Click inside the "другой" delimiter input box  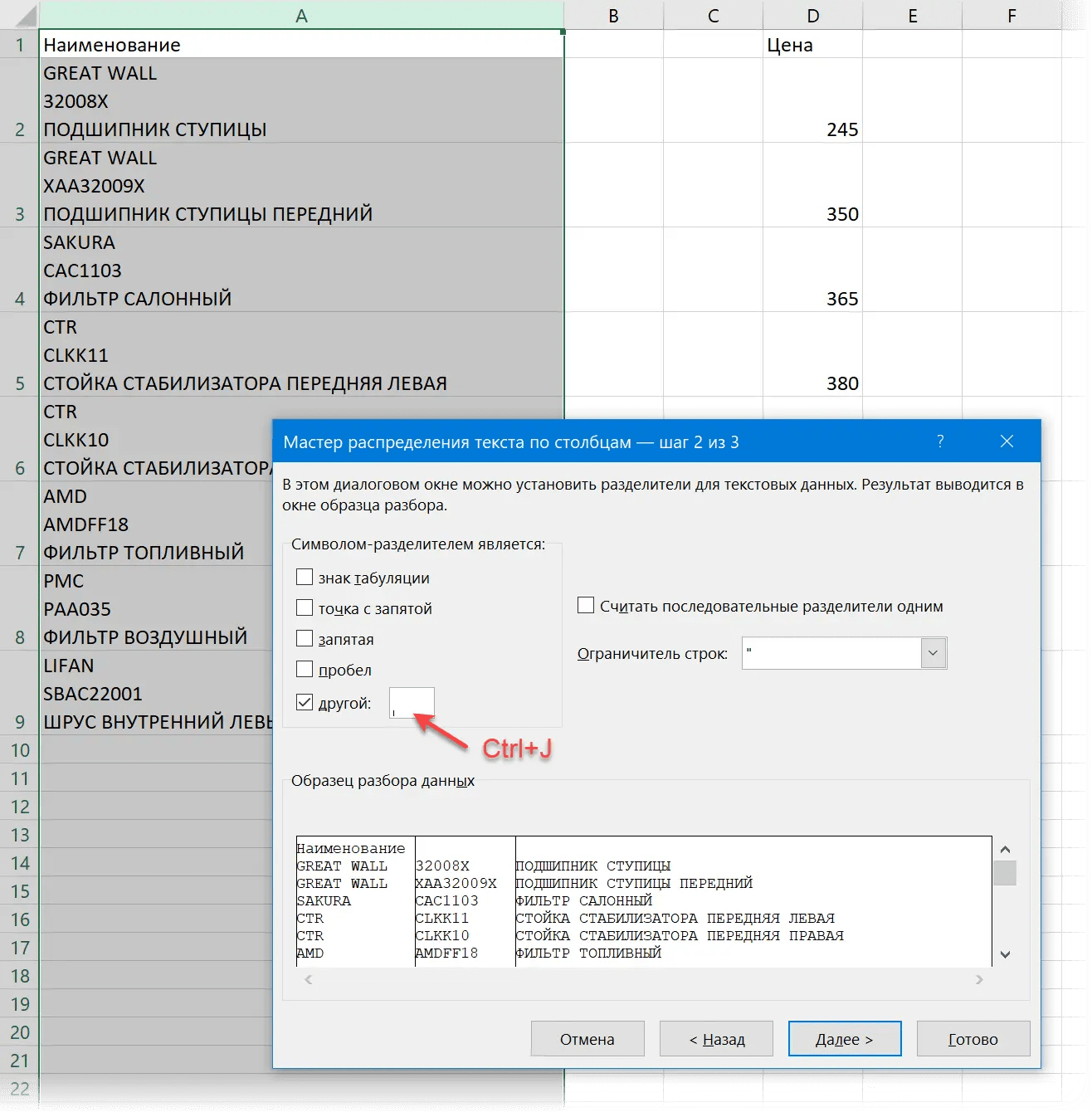pos(412,702)
